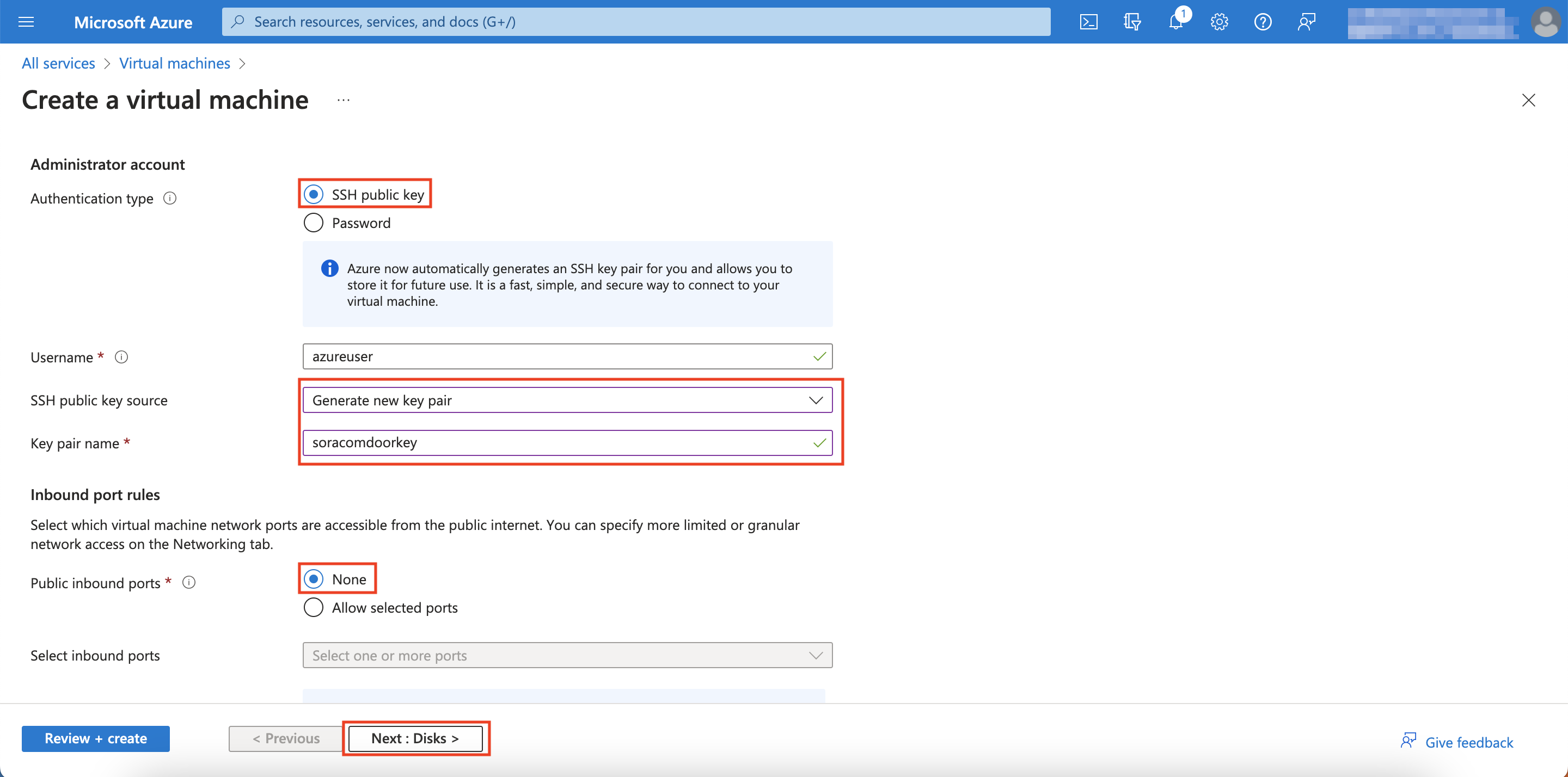Open the portal Settings gear

click(1218, 21)
